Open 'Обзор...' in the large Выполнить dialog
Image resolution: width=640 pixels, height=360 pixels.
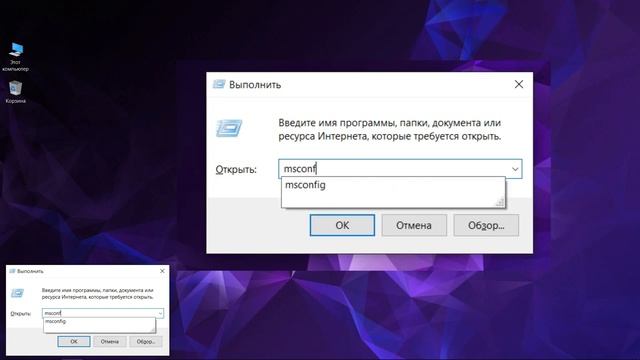(x=486, y=225)
